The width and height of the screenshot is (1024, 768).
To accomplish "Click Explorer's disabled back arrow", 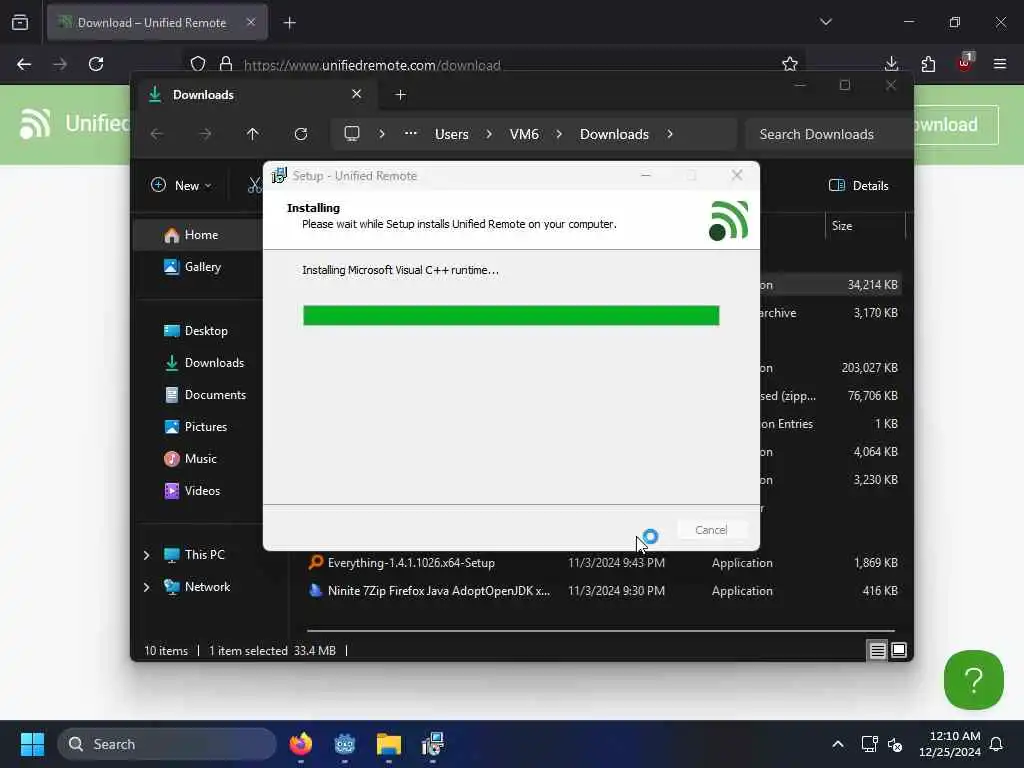I will coord(157,134).
